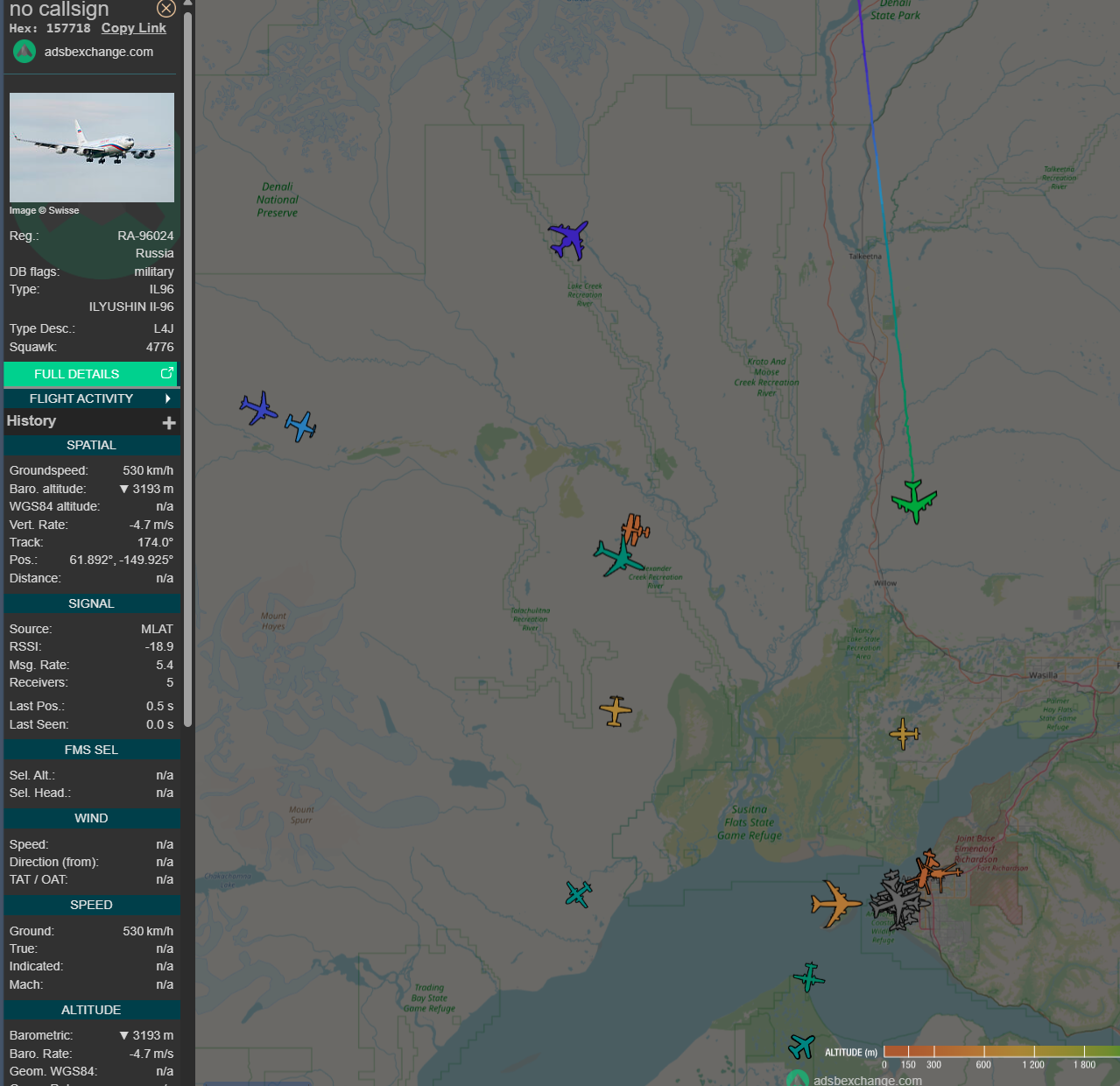Open FULL DETAILS for this aircraft
The image size is (1120, 1086).
point(90,374)
